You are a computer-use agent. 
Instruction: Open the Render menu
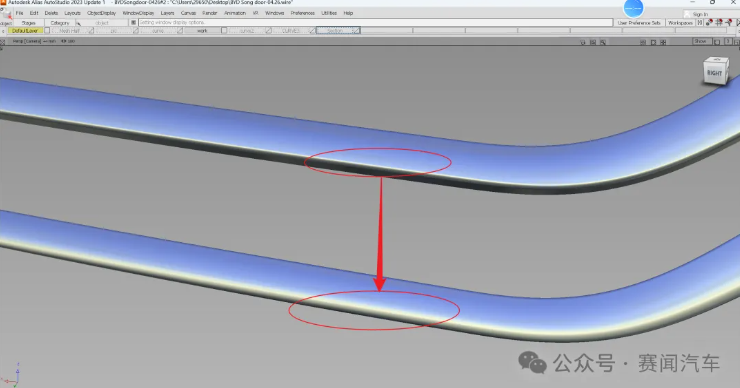(x=210, y=13)
